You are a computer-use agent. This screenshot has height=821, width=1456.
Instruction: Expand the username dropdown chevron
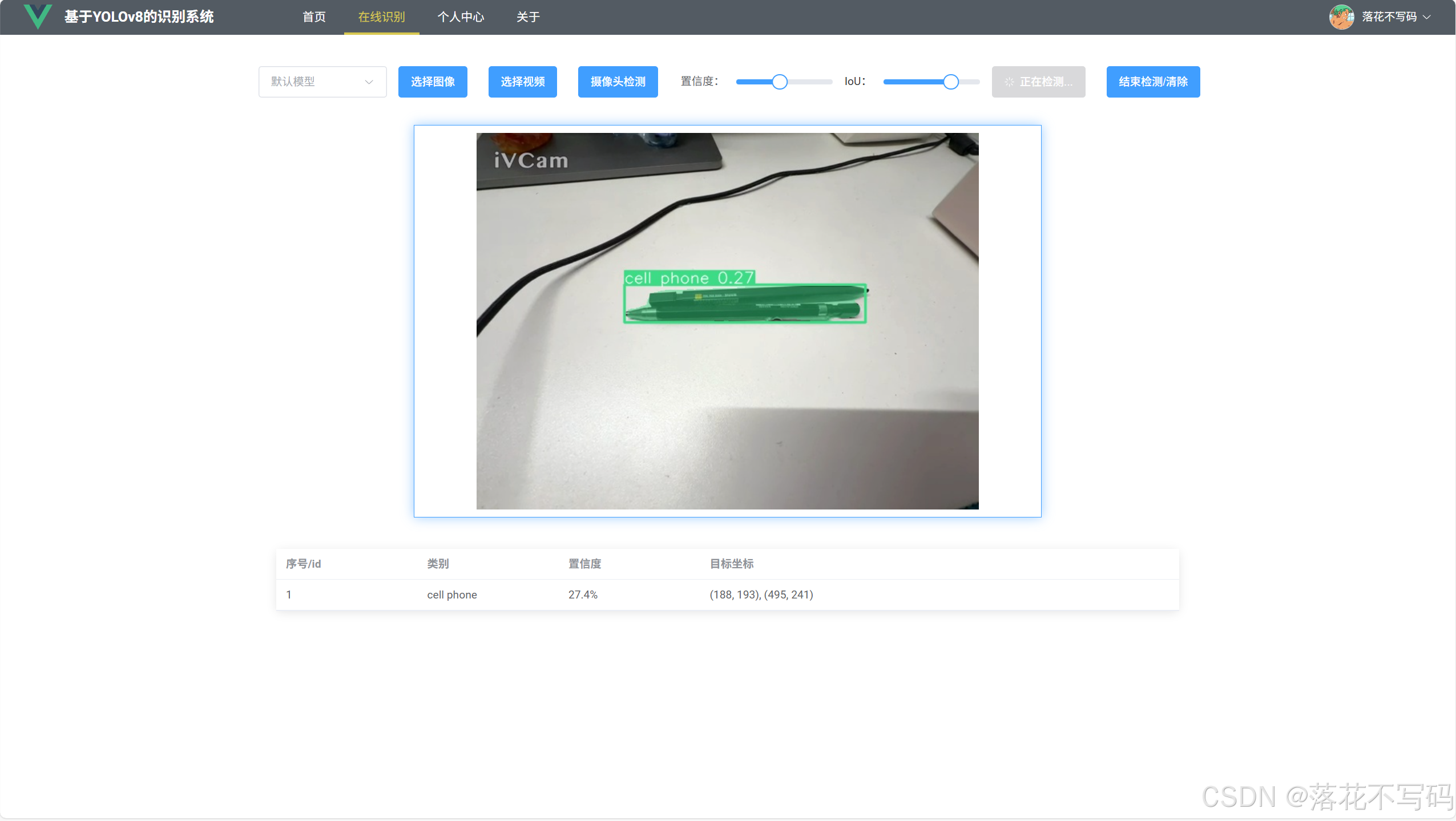1427,17
